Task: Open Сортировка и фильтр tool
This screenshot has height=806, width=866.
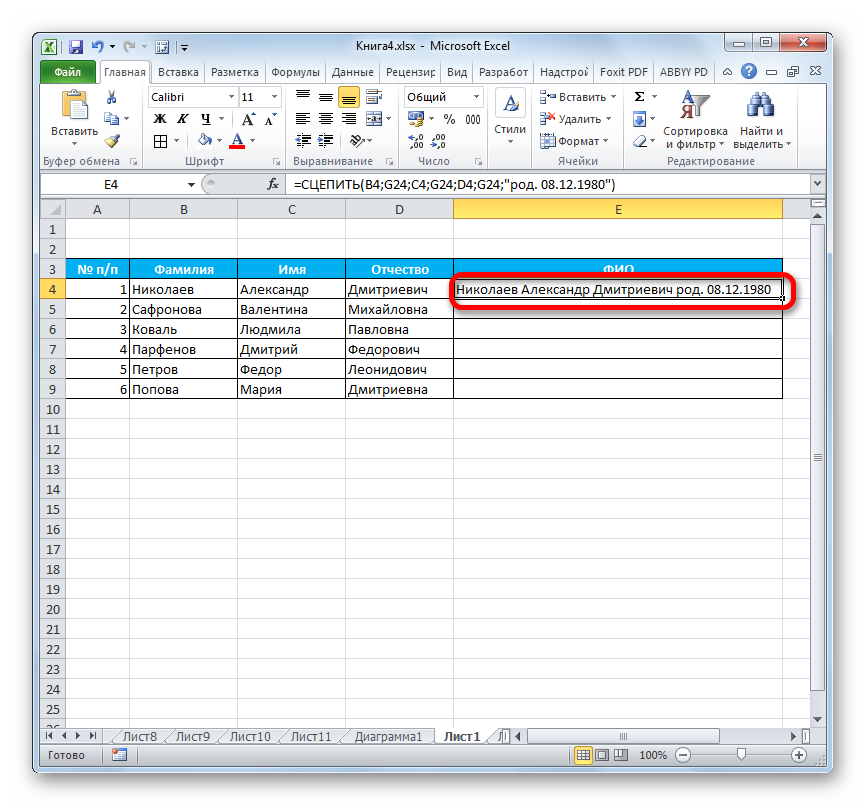Action: click(x=694, y=120)
